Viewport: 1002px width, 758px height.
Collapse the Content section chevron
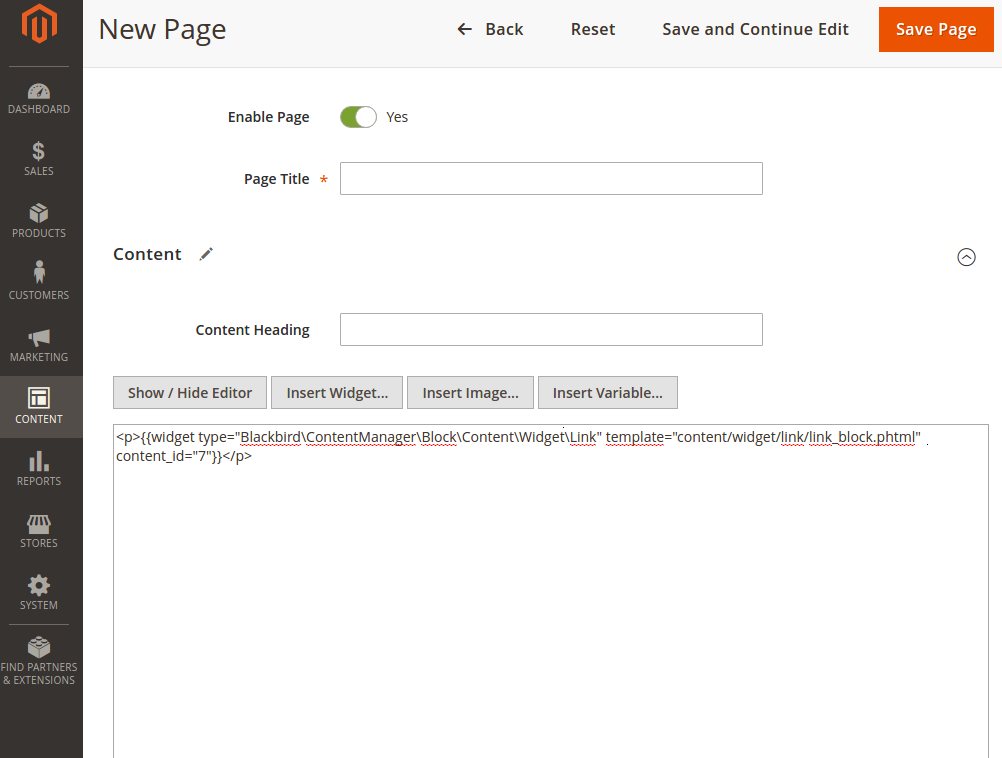pyautogui.click(x=966, y=257)
